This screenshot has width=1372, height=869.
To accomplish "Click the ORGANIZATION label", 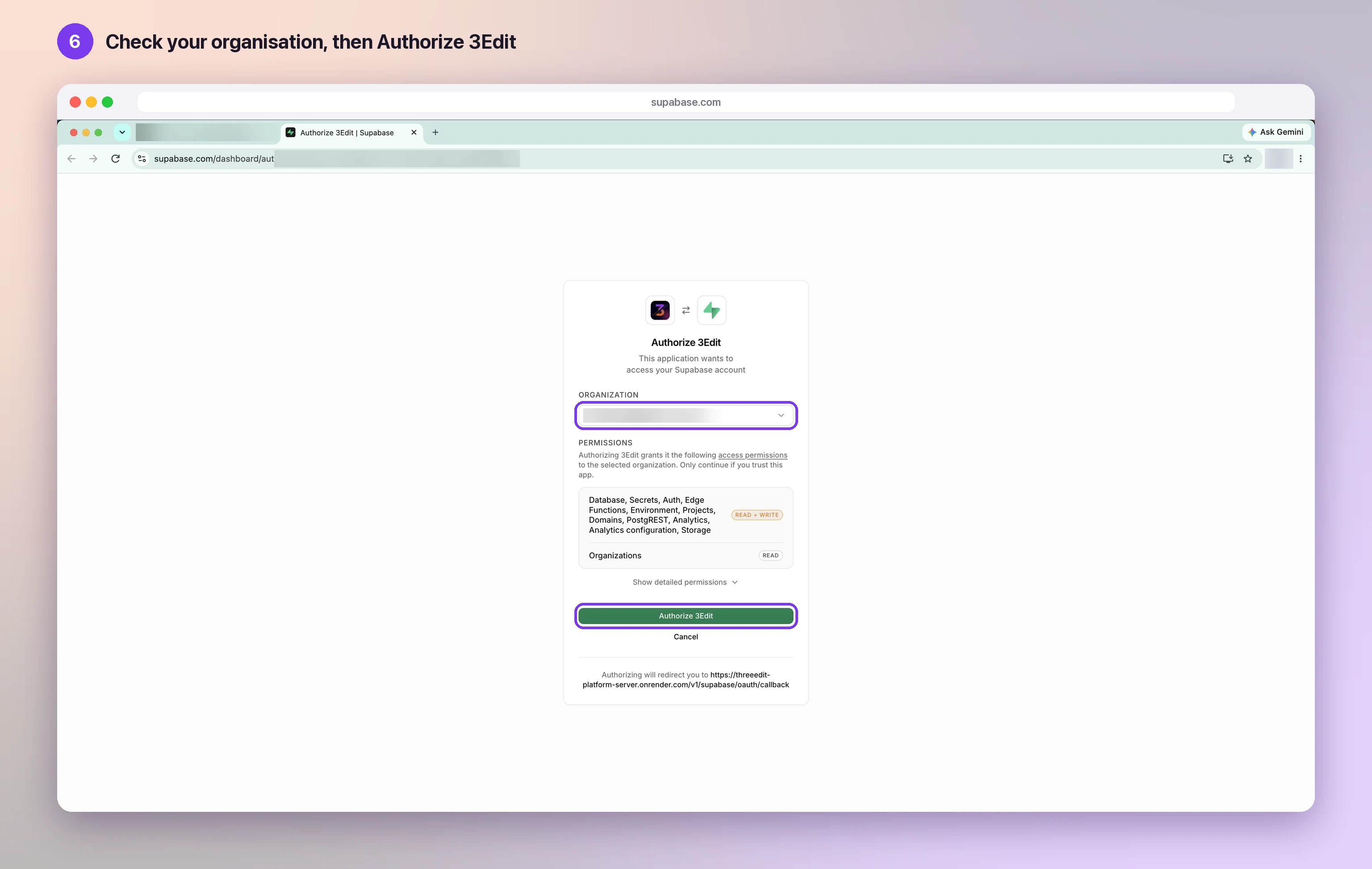I will coord(608,394).
